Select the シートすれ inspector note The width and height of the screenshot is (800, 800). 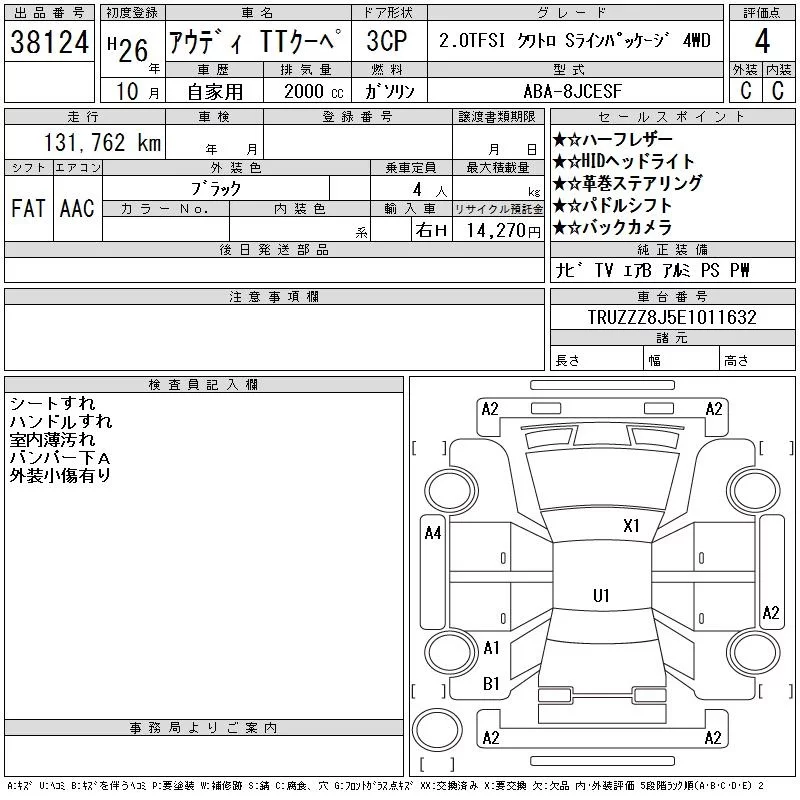[52, 404]
